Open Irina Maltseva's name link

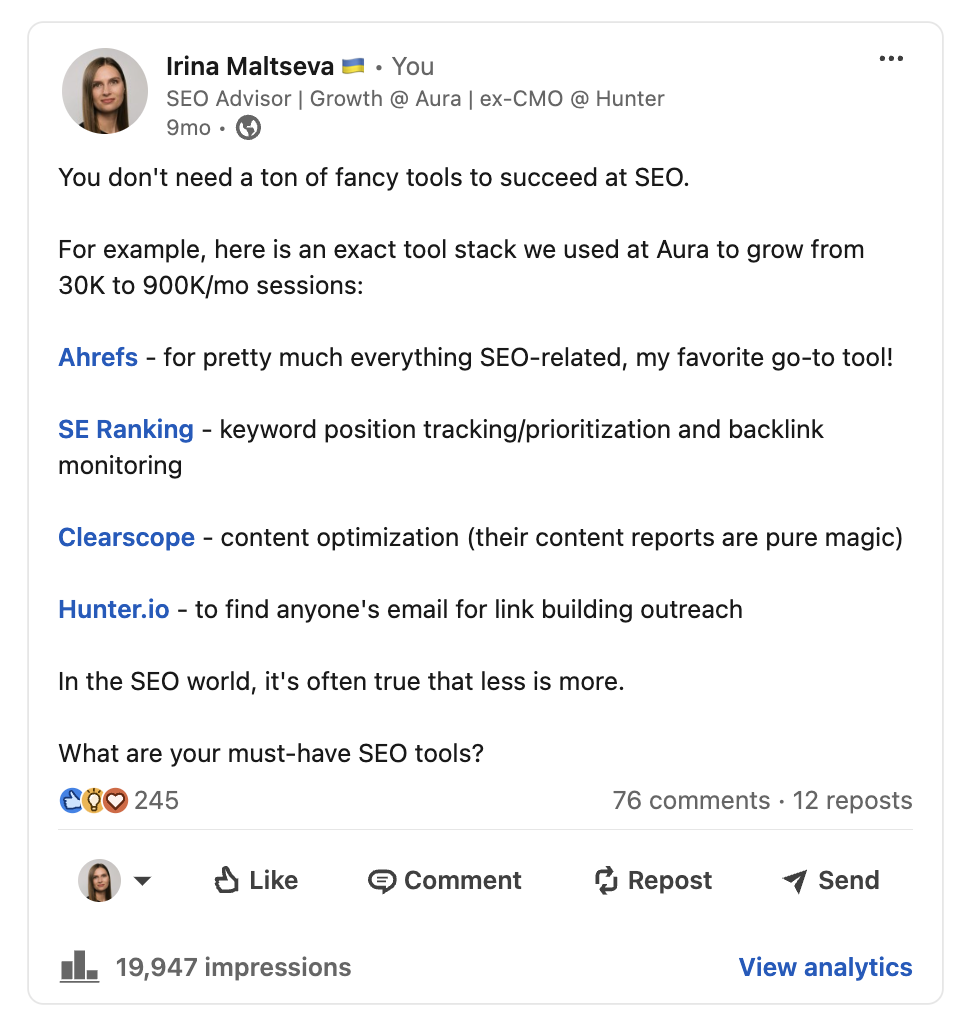click(x=250, y=66)
